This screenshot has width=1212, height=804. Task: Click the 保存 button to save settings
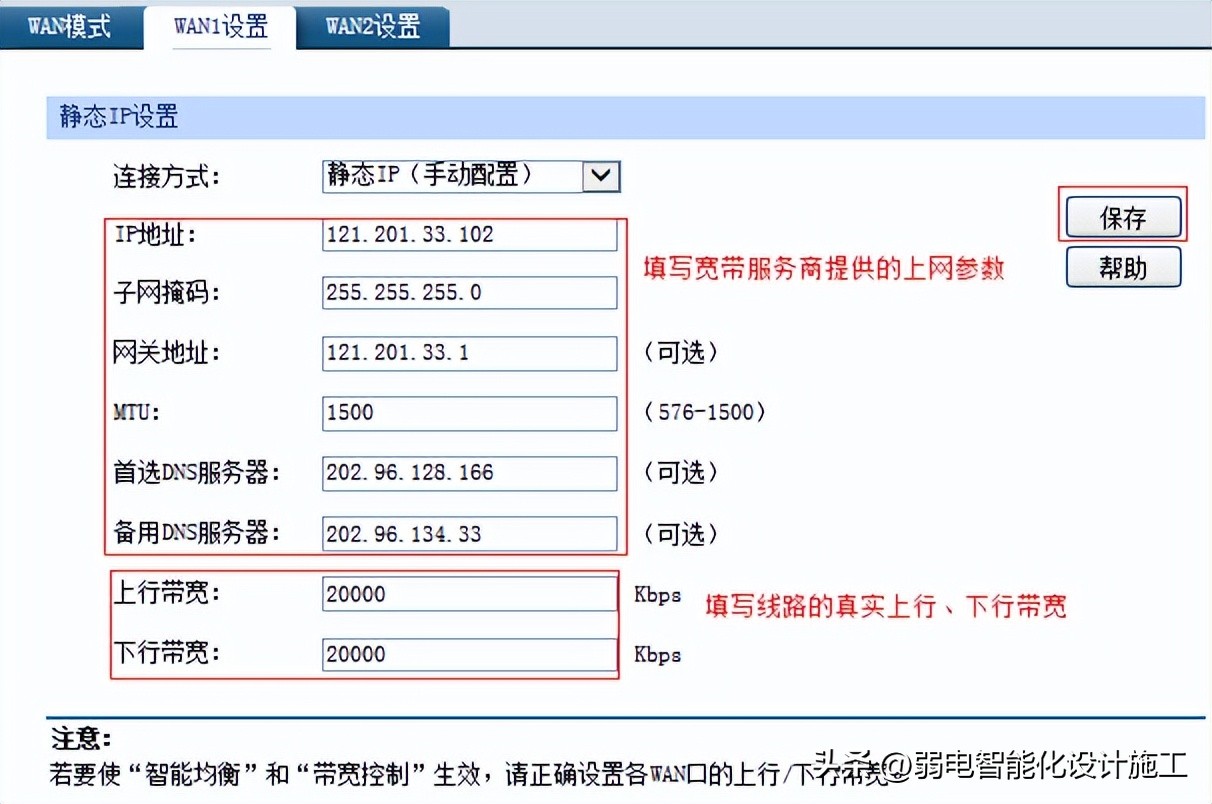1122,217
